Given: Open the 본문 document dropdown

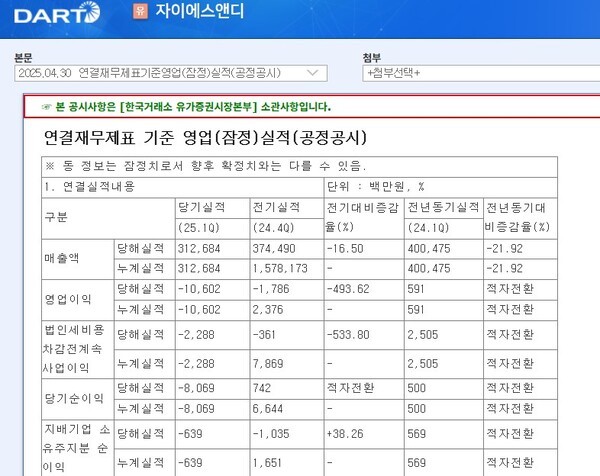Looking at the screenshot, I should pos(171,73).
